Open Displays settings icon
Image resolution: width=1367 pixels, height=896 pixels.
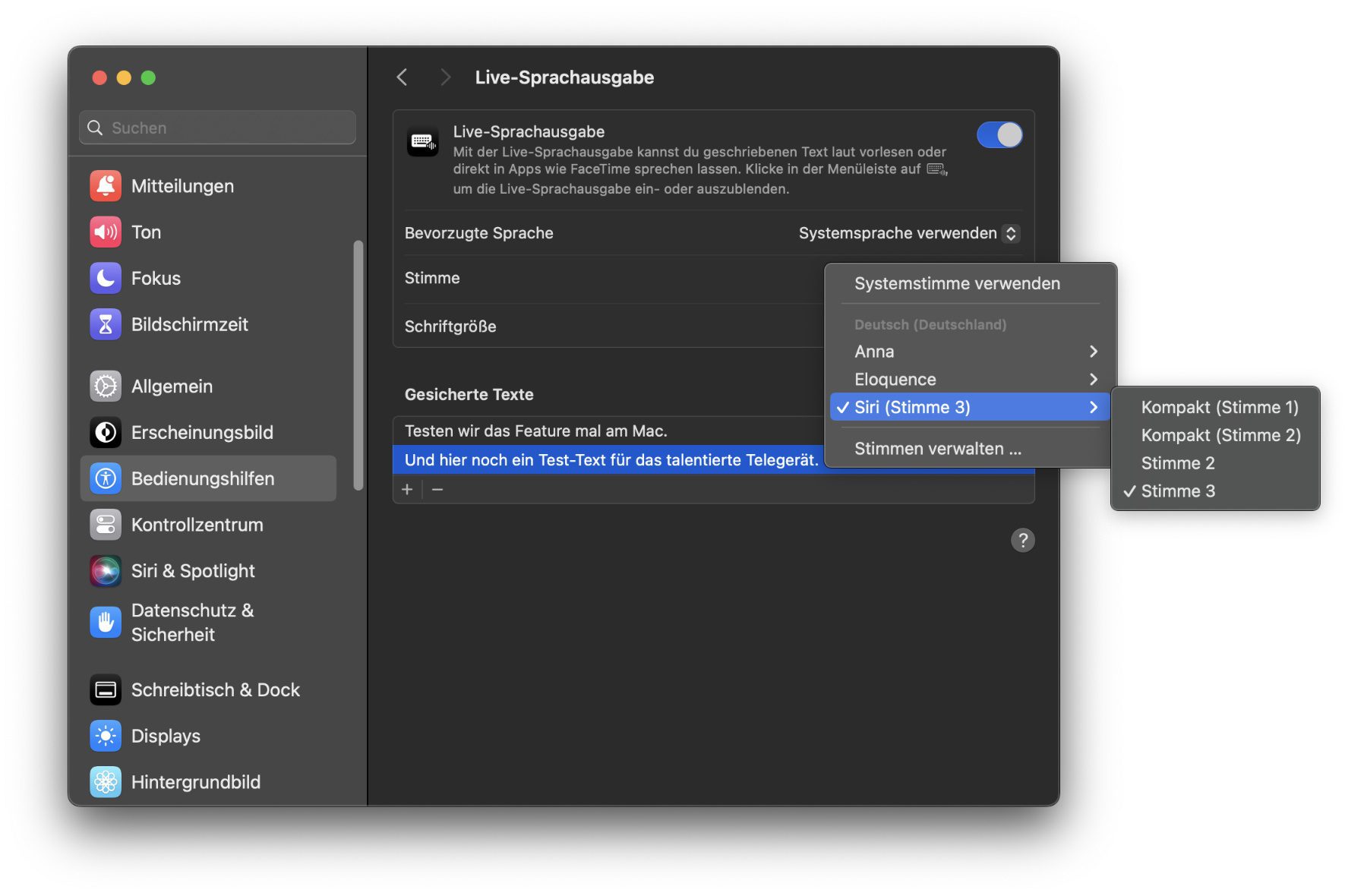pos(106,736)
